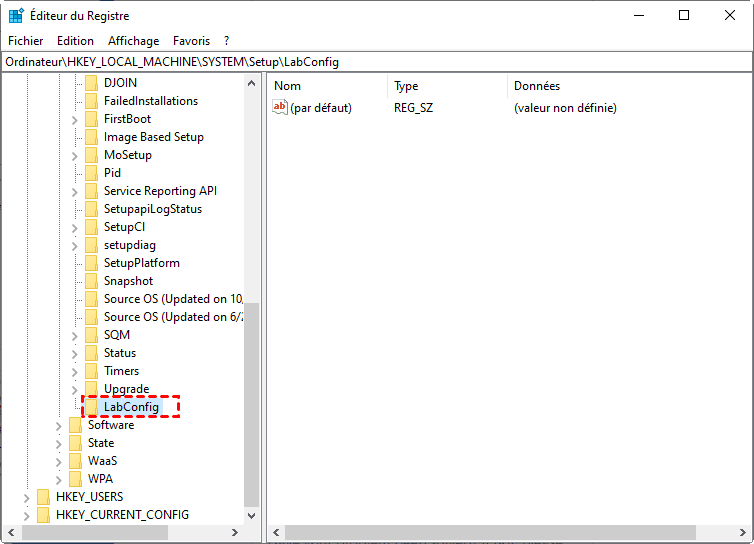
Task: Click the (valeur non définie) data cell
Action: pos(565,108)
